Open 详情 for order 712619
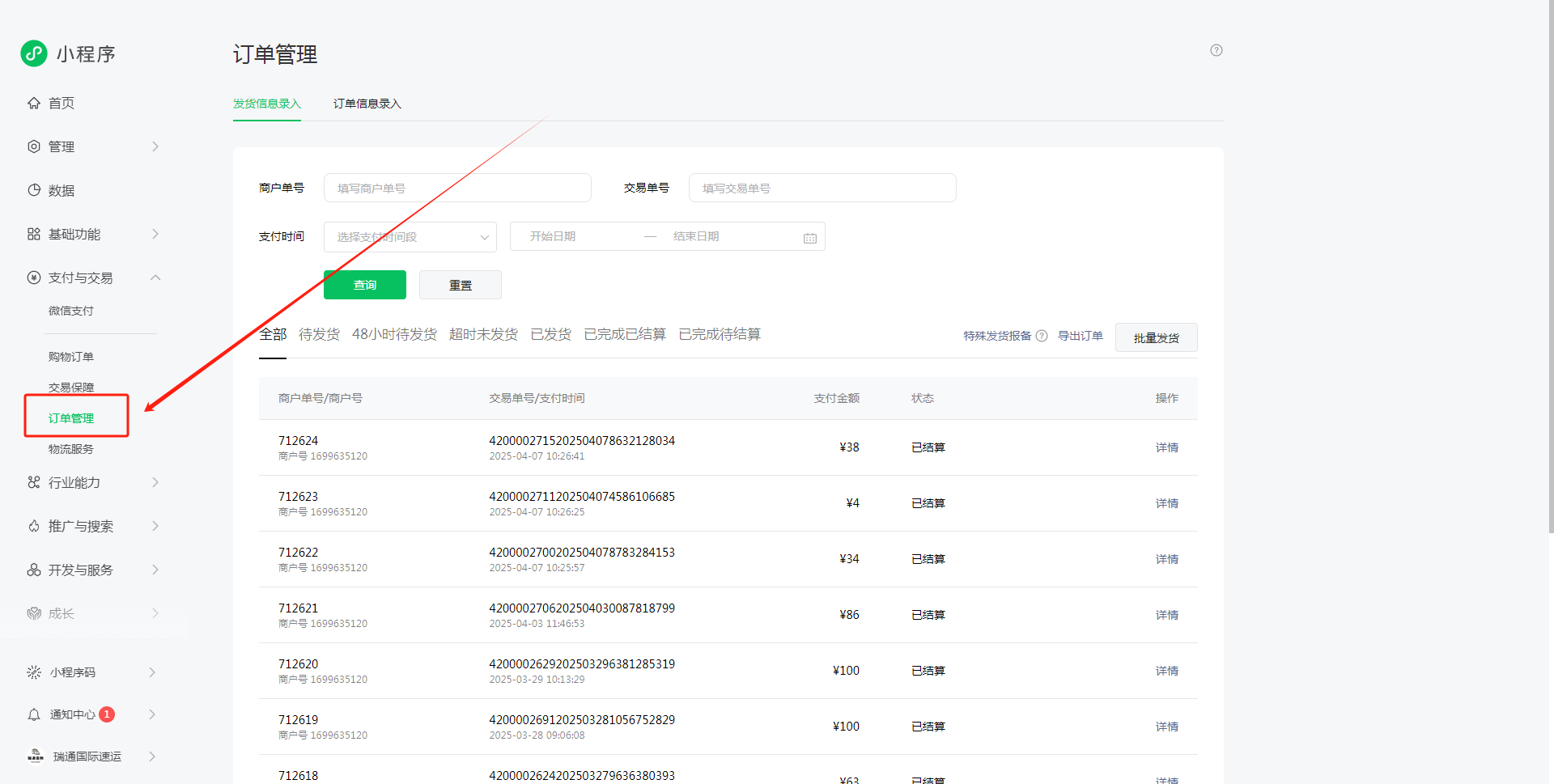 pos(1167,727)
